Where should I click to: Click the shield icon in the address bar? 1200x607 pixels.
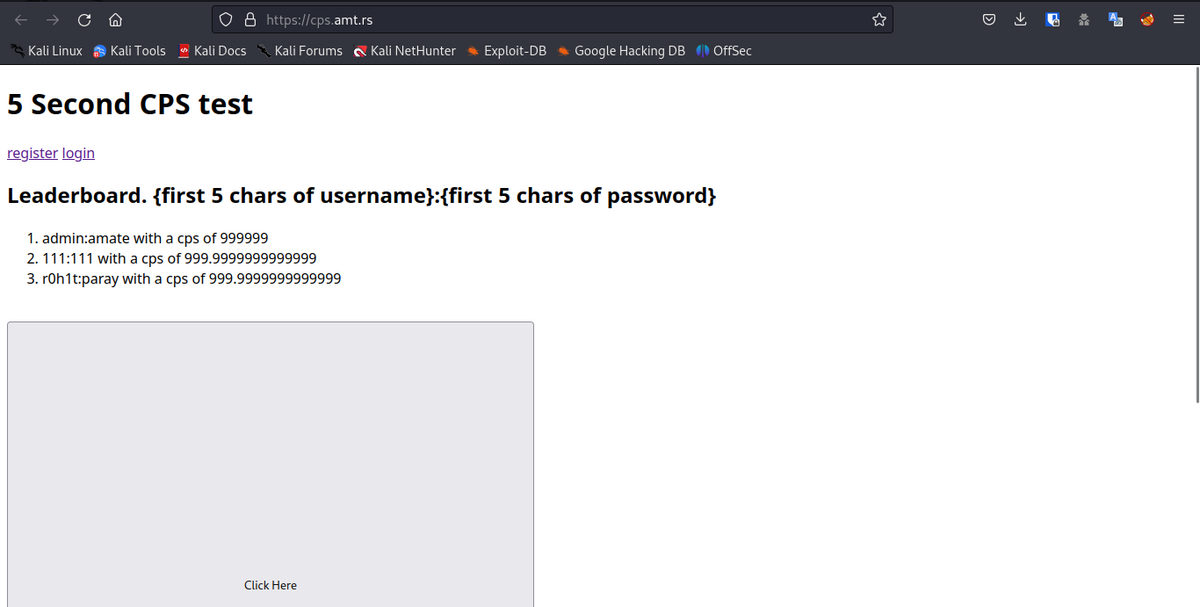pyautogui.click(x=226, y=18)
